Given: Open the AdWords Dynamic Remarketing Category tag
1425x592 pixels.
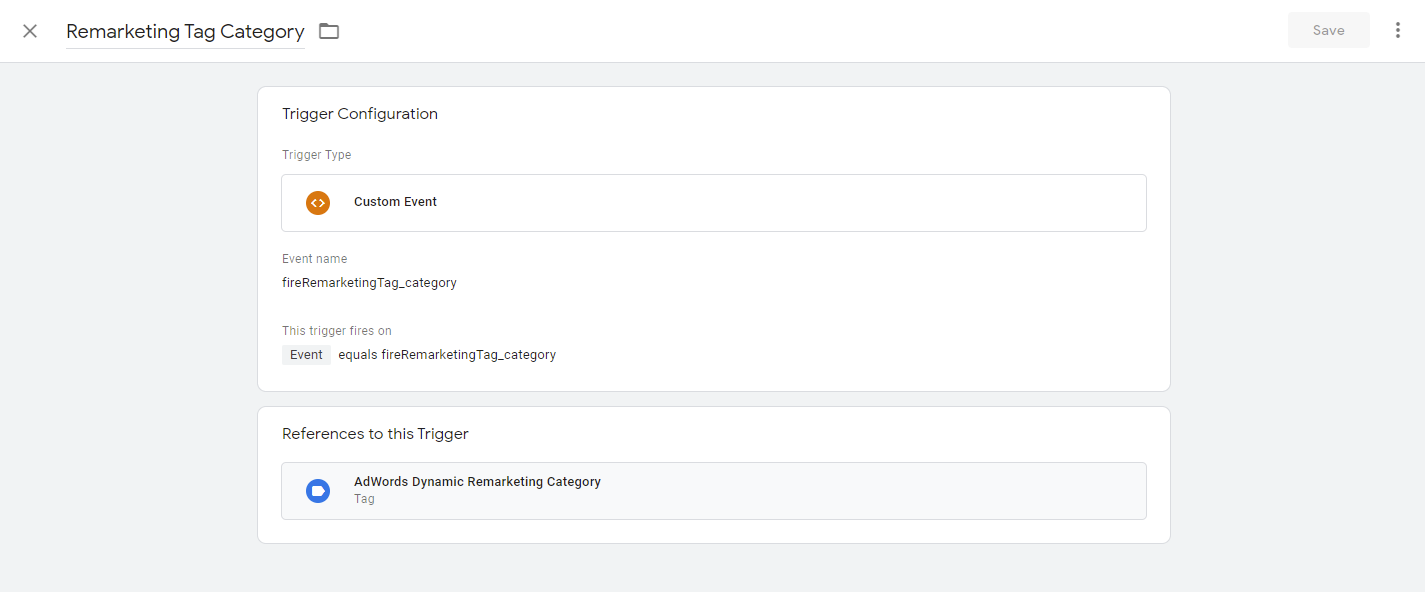Looking at the screenshot, I should [477, 482].
